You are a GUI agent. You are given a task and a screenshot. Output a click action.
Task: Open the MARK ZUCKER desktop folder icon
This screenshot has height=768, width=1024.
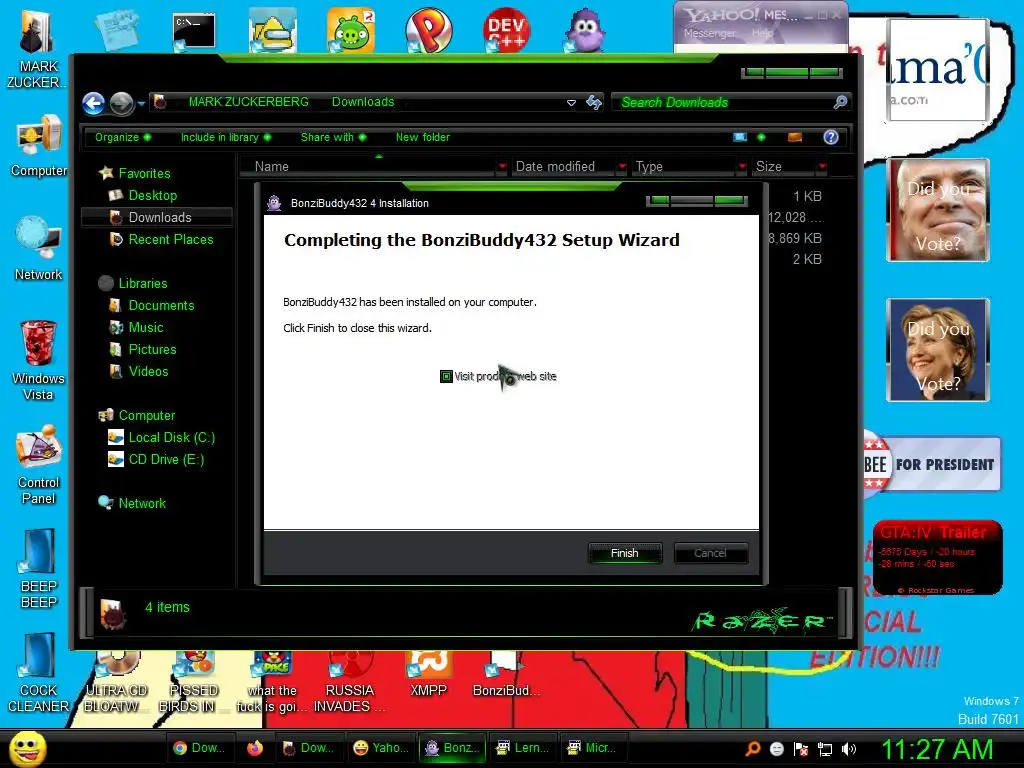click(x=37, y=49)
